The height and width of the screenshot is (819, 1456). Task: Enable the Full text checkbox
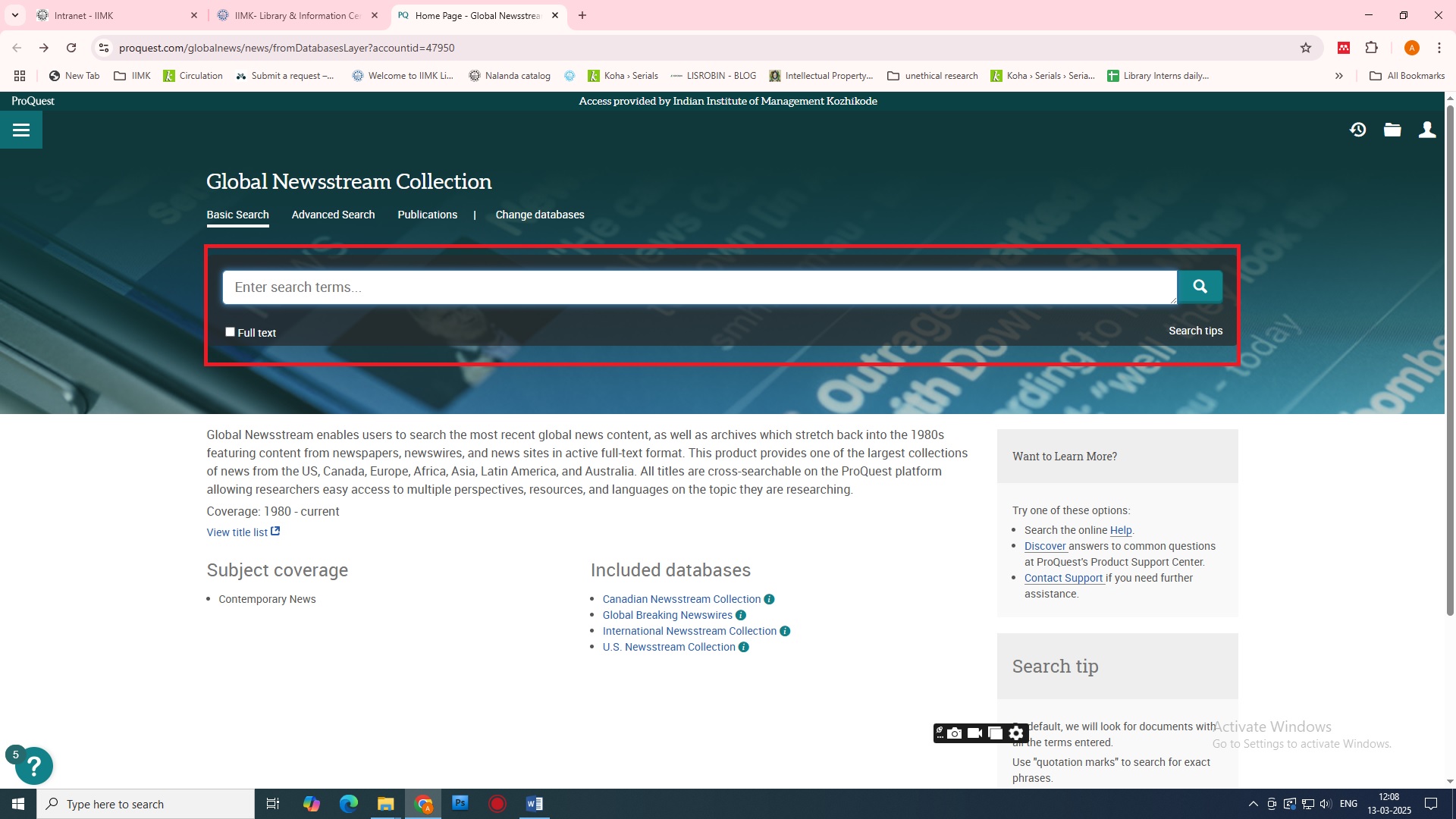tap(230, 332)
